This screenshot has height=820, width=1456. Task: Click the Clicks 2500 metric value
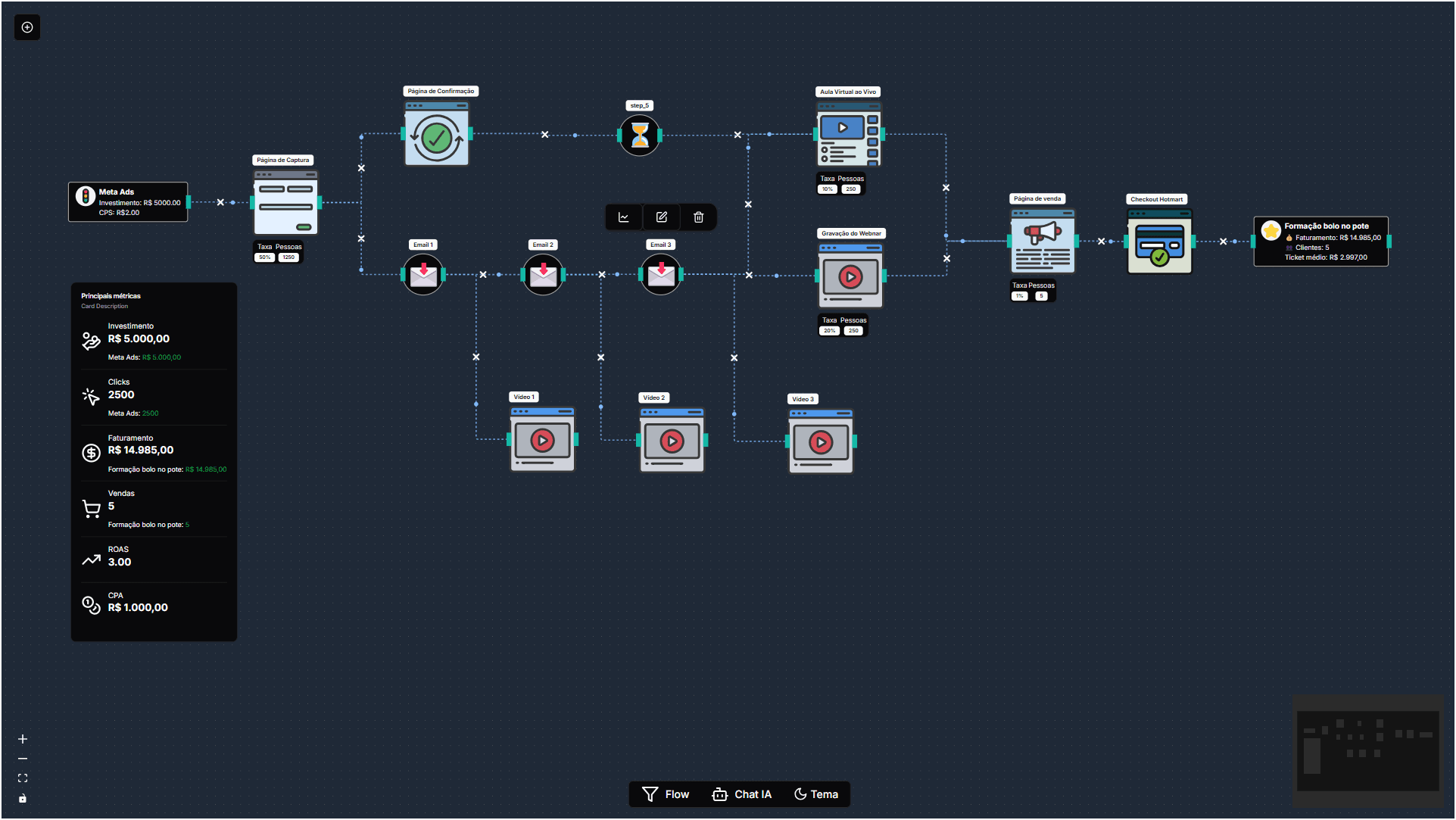(121, 394)
